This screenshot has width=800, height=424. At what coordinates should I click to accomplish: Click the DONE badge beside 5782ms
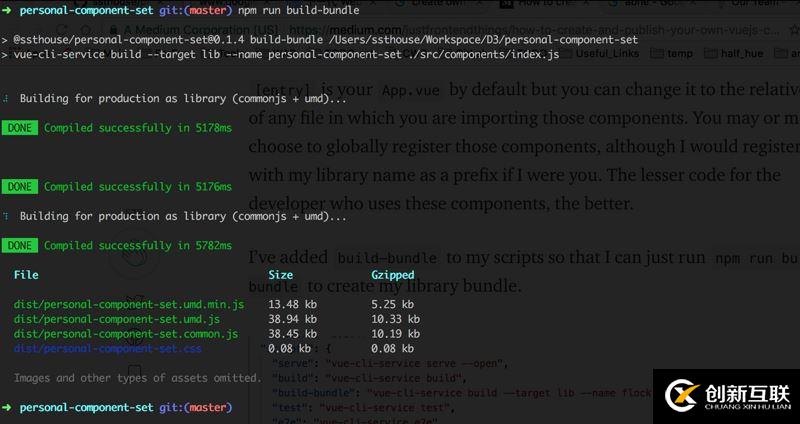coord(20,245)
